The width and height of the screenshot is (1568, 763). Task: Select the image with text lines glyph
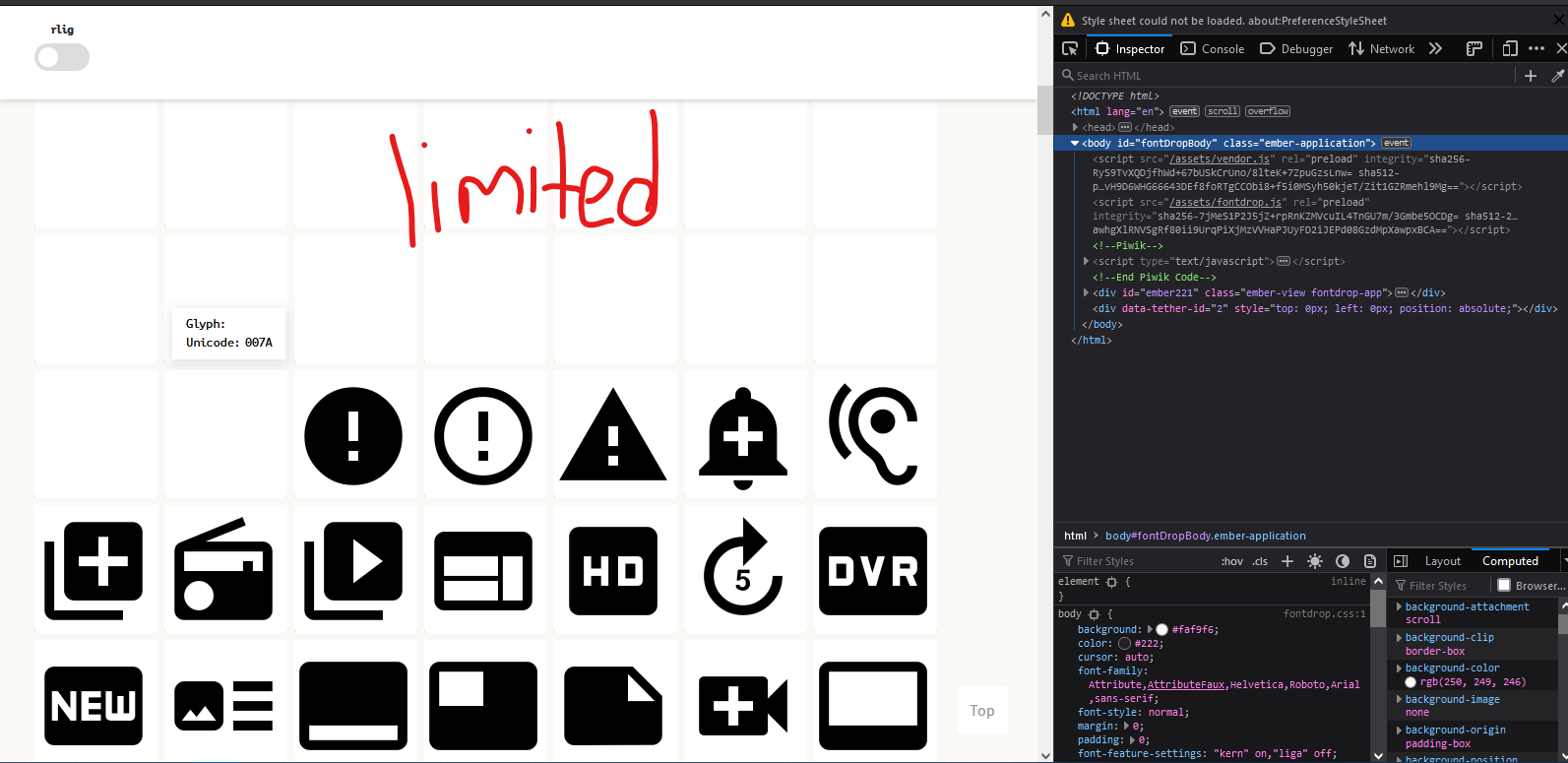[223, 706]
